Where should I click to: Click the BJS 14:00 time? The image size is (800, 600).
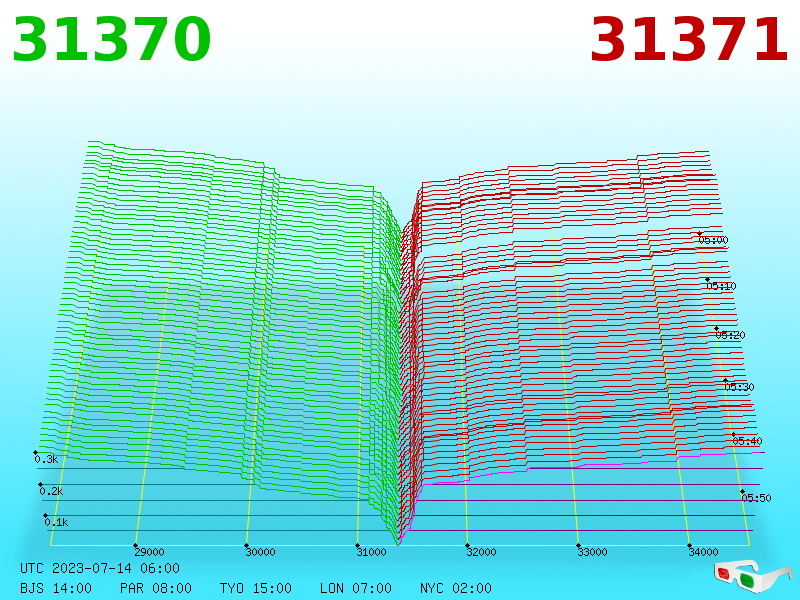pos(56,588)
